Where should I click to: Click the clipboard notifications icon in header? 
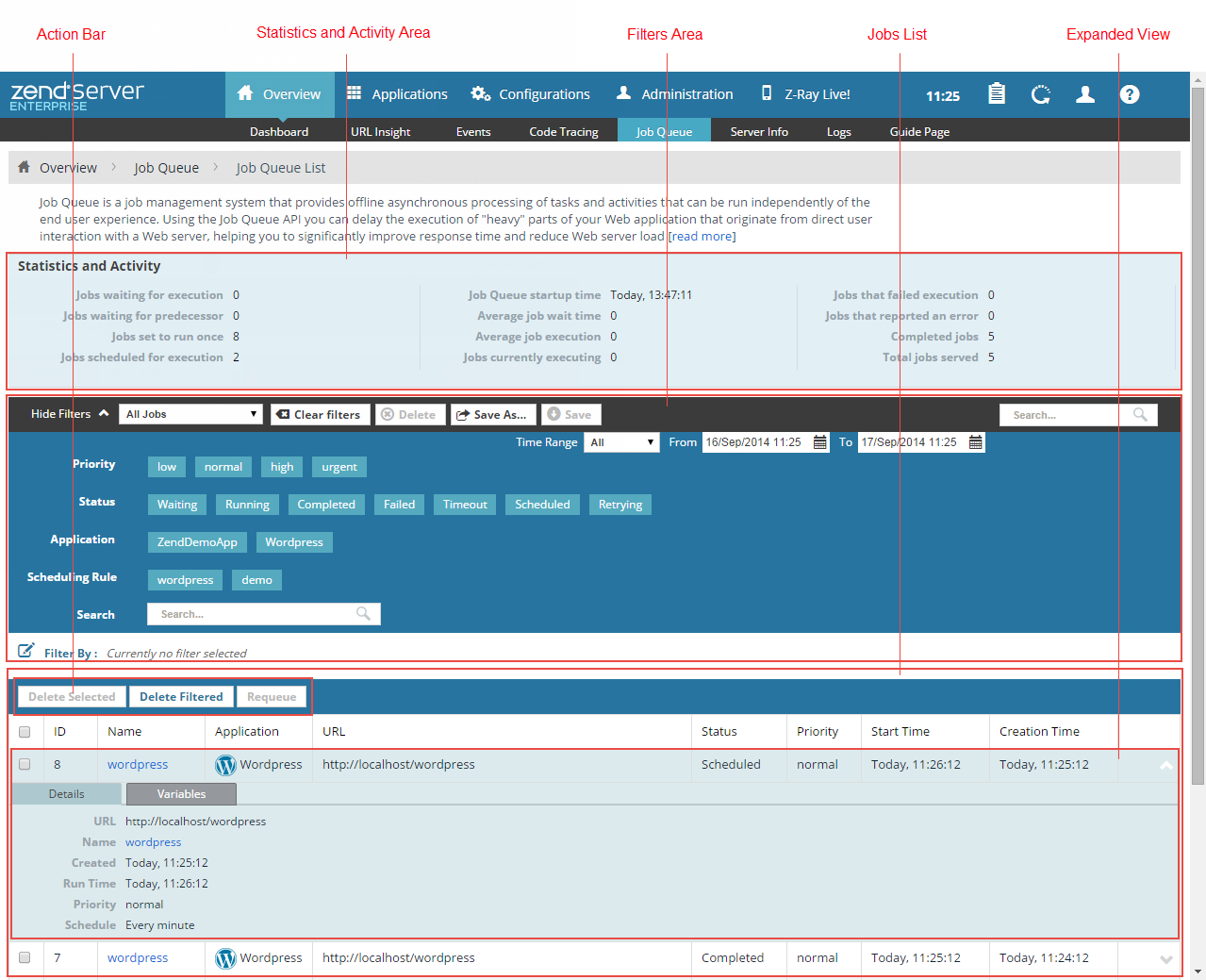(996, 94)
